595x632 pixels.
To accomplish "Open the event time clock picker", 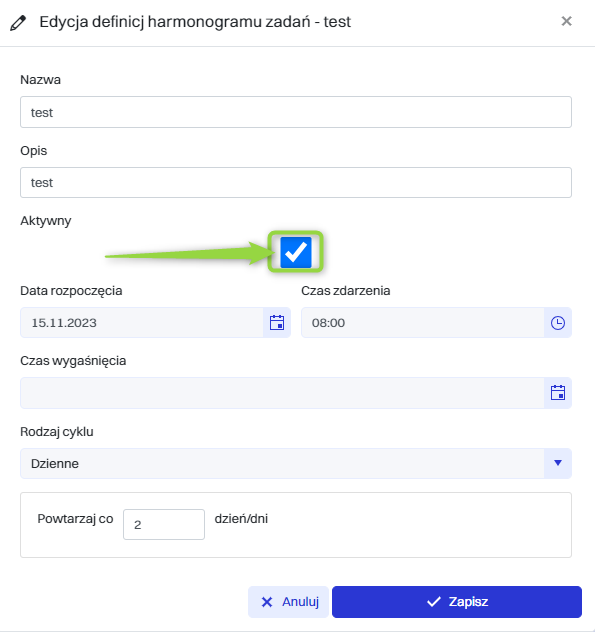I will [558, 323].
